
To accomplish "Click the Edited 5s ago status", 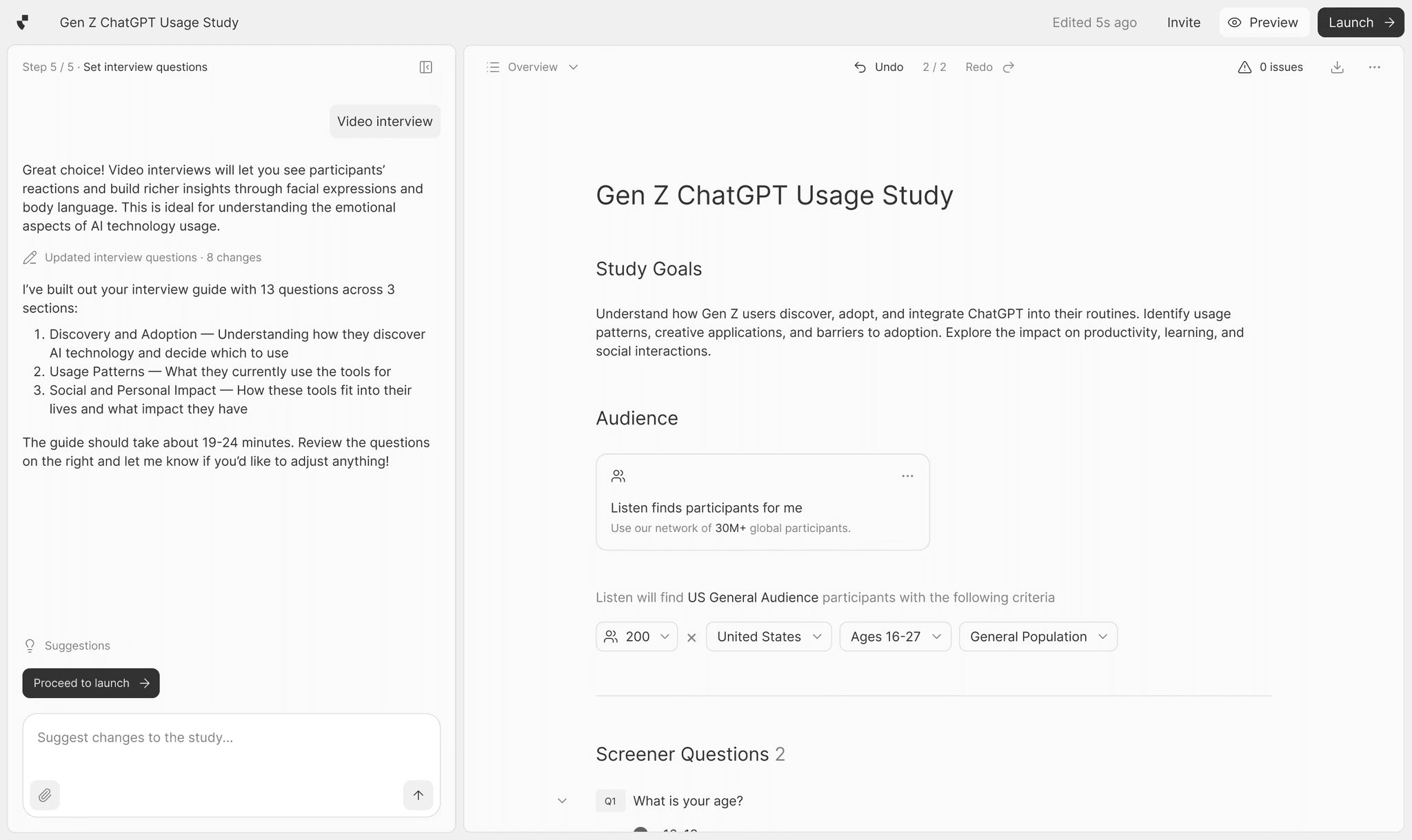I will tap(1094, 23).
